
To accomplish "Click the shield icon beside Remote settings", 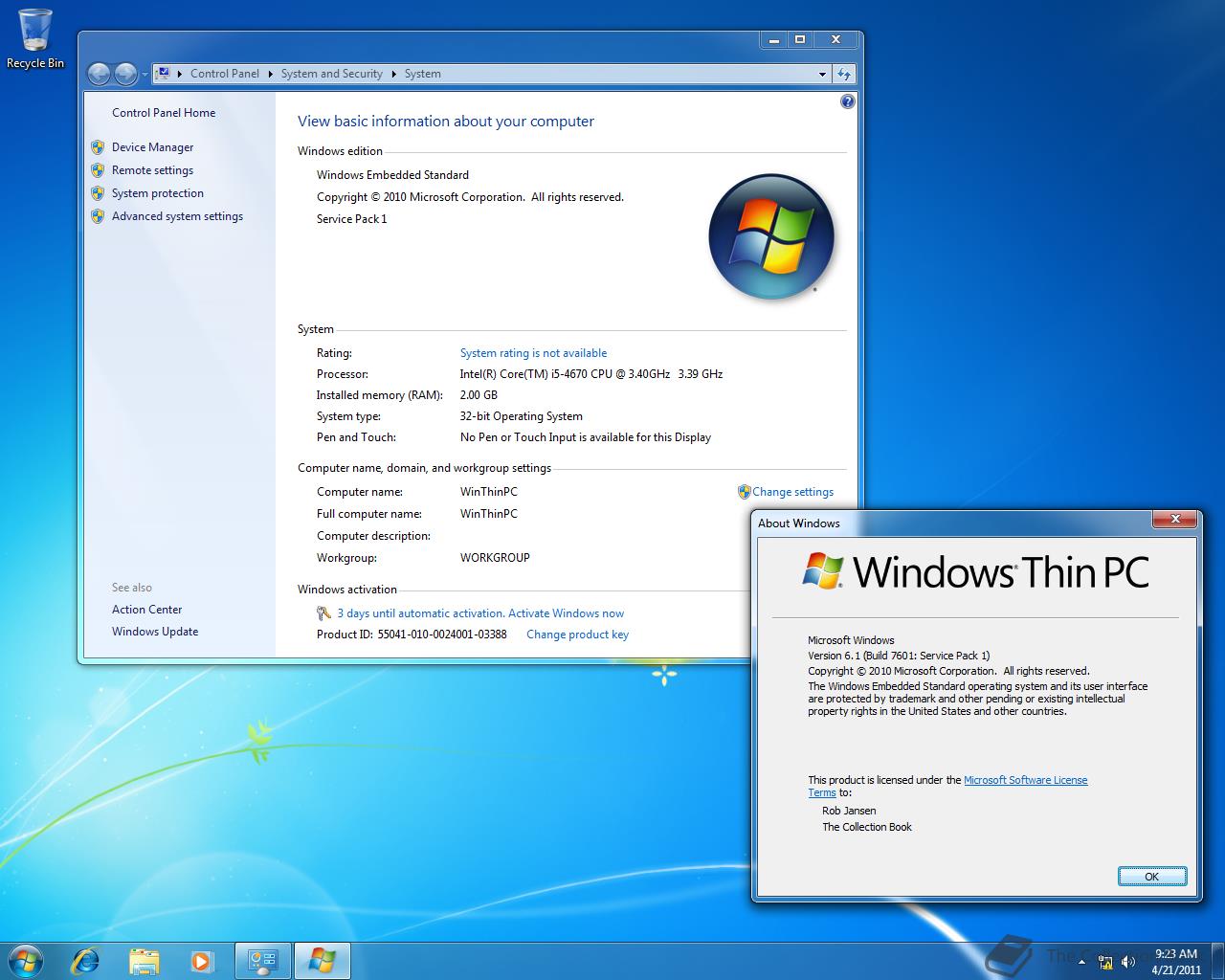I will (98, 169).
